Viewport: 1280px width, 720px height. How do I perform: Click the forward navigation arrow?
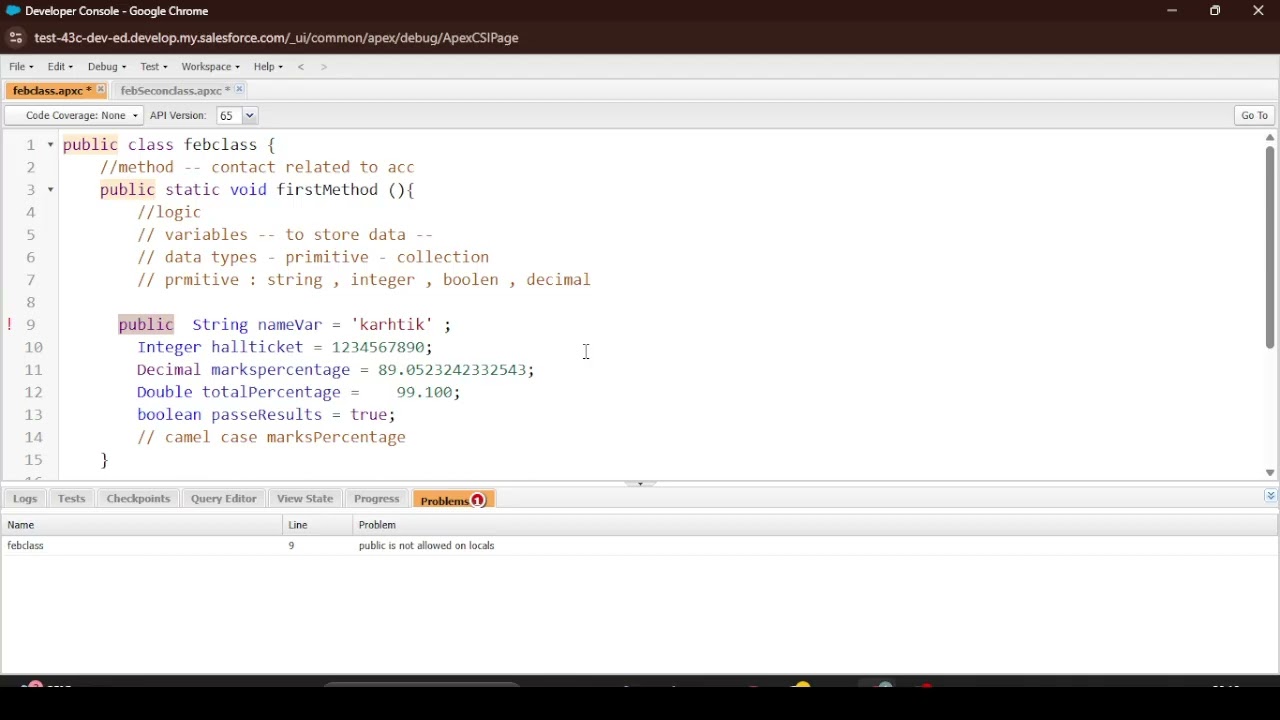324,67
